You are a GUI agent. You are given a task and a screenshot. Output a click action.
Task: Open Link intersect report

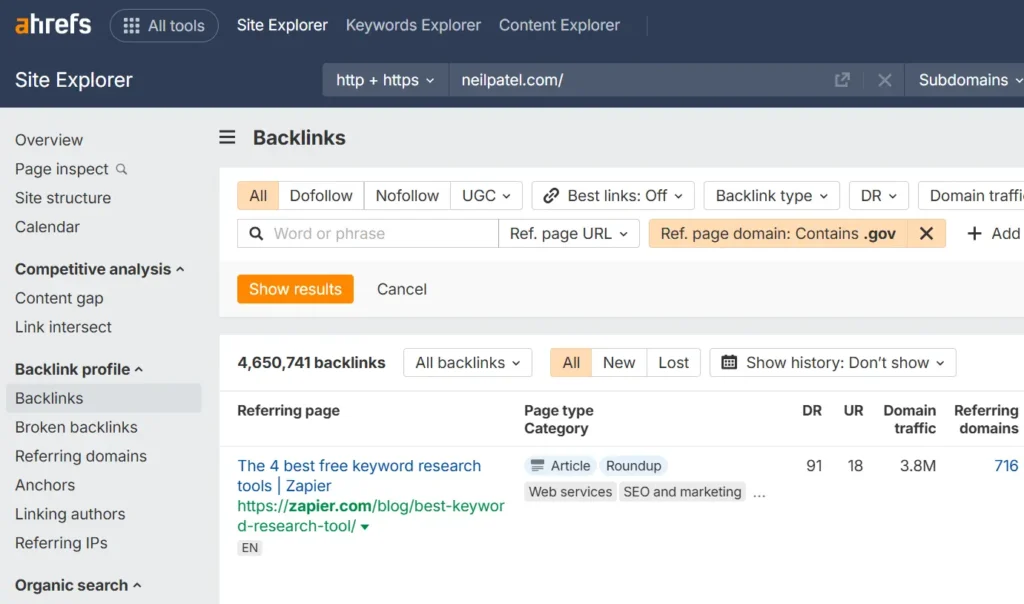[63, 326]
